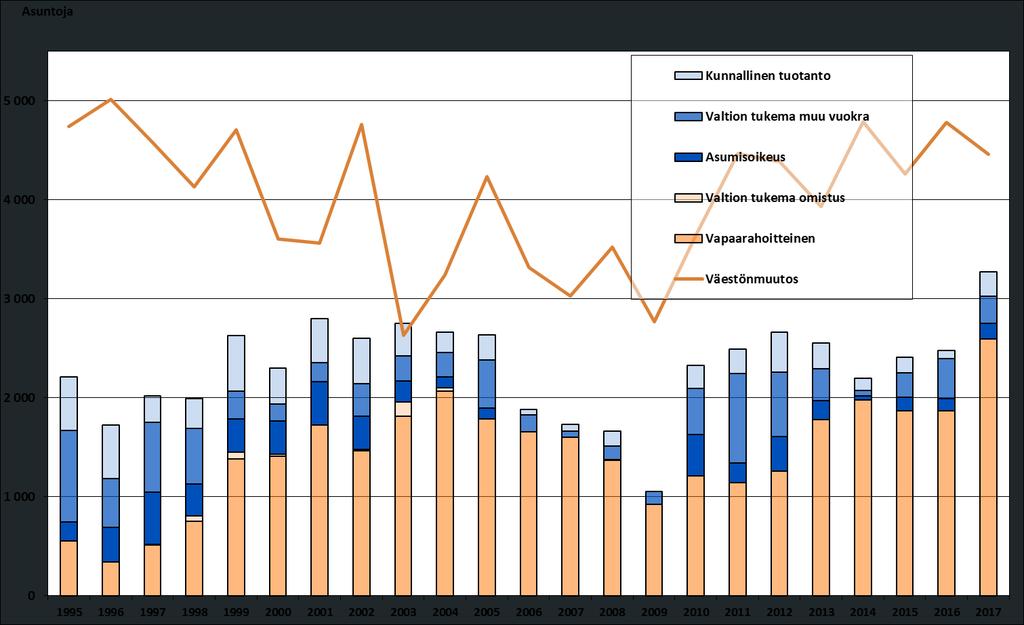Click the 2014 x-axis year label
Image resolution: width=1024 pixels, height=625 pixels.
pos(863,613)
